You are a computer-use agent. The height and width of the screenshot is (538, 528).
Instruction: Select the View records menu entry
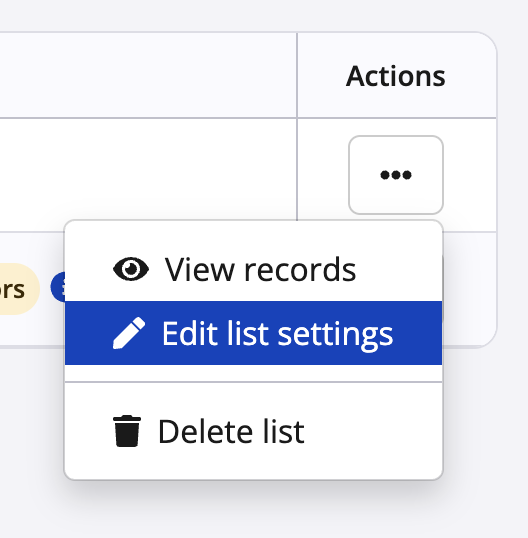[254, 269]
